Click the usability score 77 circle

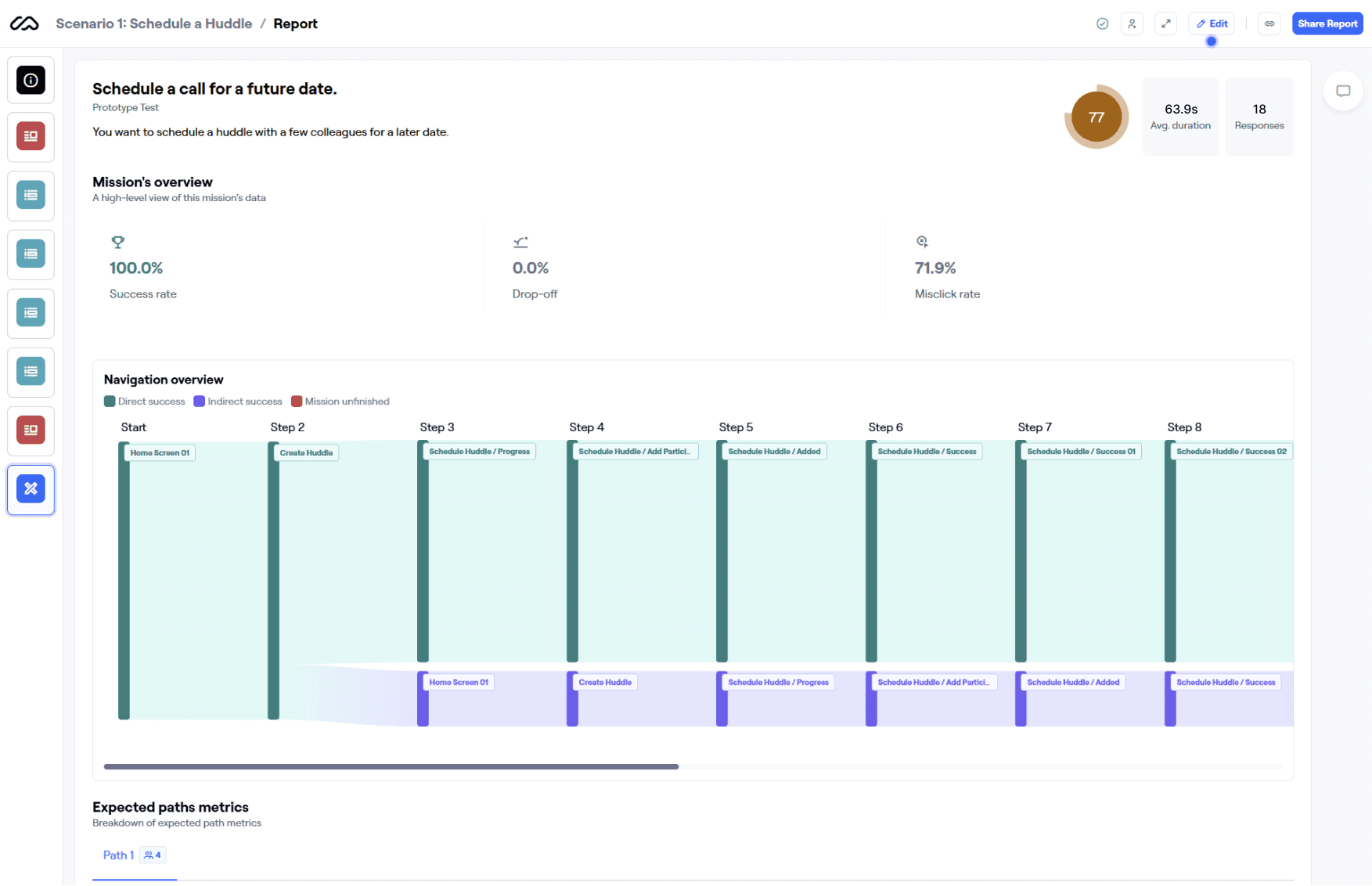coord(1097,117)
